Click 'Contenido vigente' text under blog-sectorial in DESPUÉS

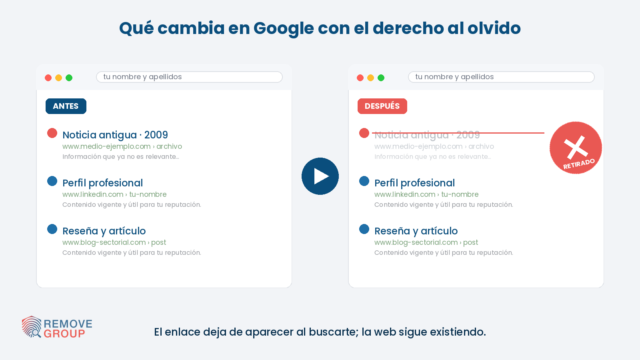point(444,253)
